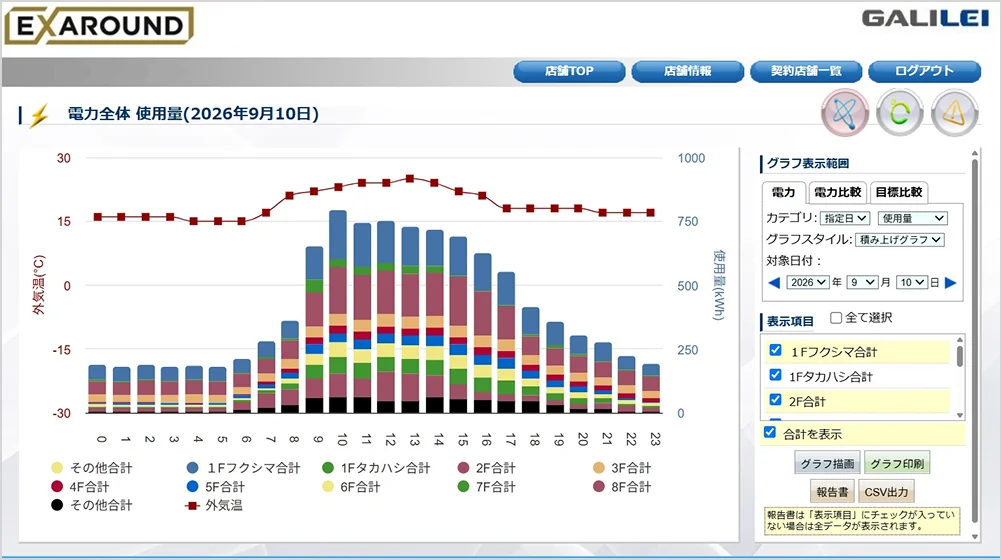Click right panel vertical scrollbar

click(975, 341)
